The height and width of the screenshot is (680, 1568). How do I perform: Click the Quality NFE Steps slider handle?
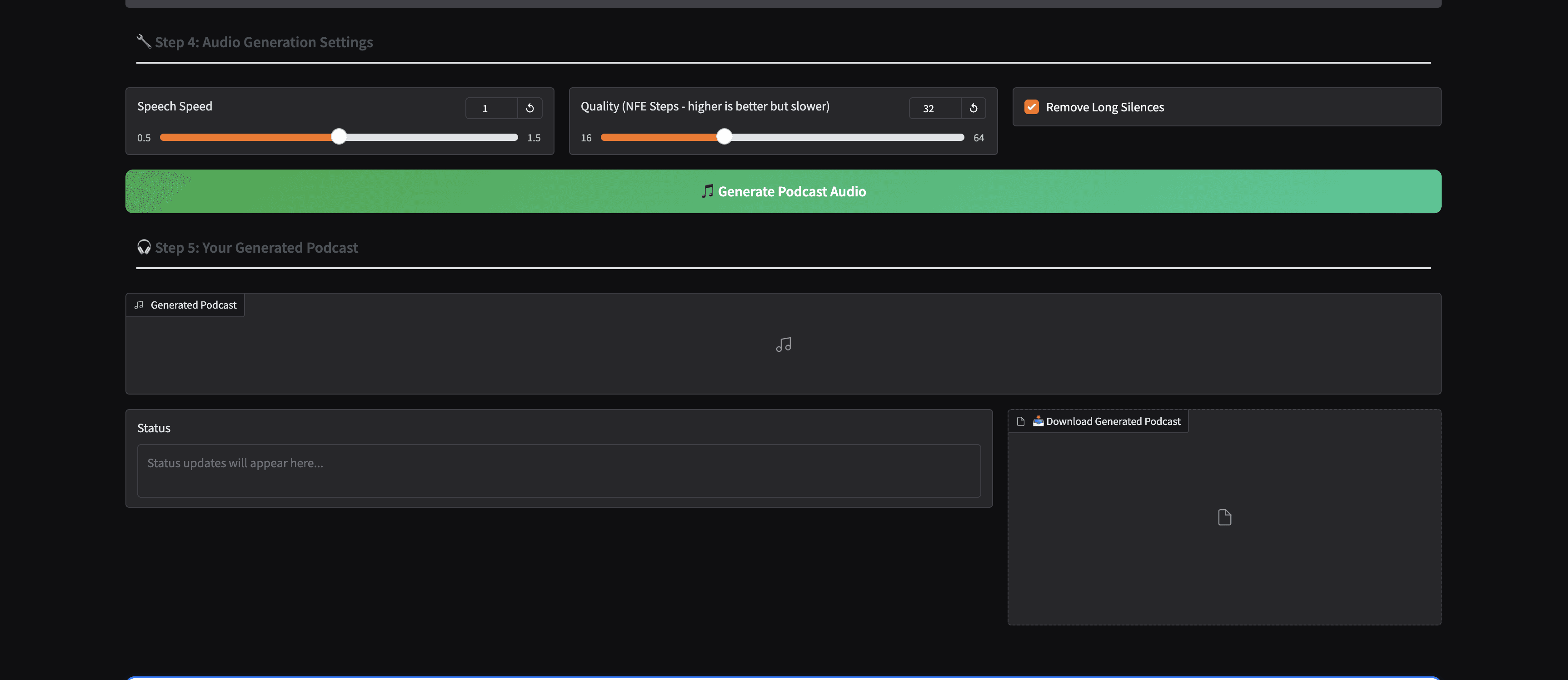[724, 137]
